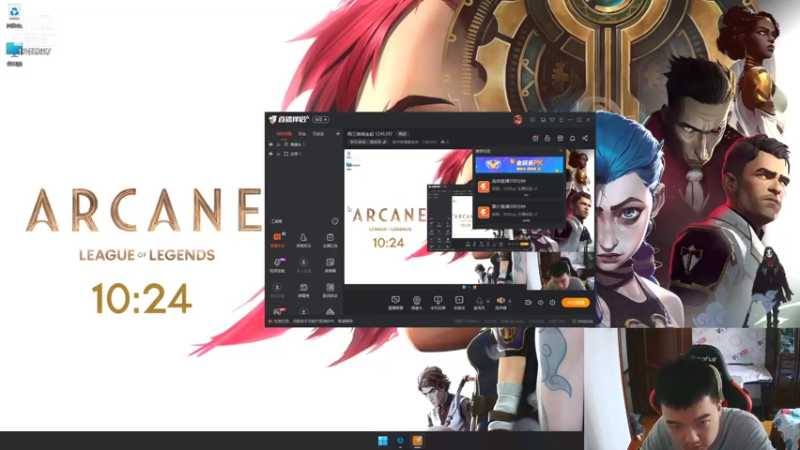Mute the microphone in bottom bar
The width and height of the screenshot is (800, 450).
(x=479, y=303)
